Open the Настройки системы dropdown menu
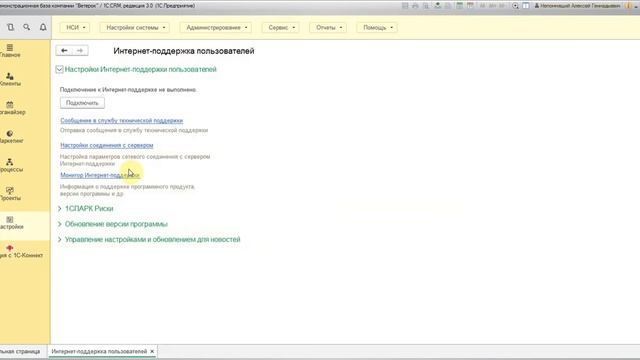This screenshot has width=640, height=360. tap(135, 27)
